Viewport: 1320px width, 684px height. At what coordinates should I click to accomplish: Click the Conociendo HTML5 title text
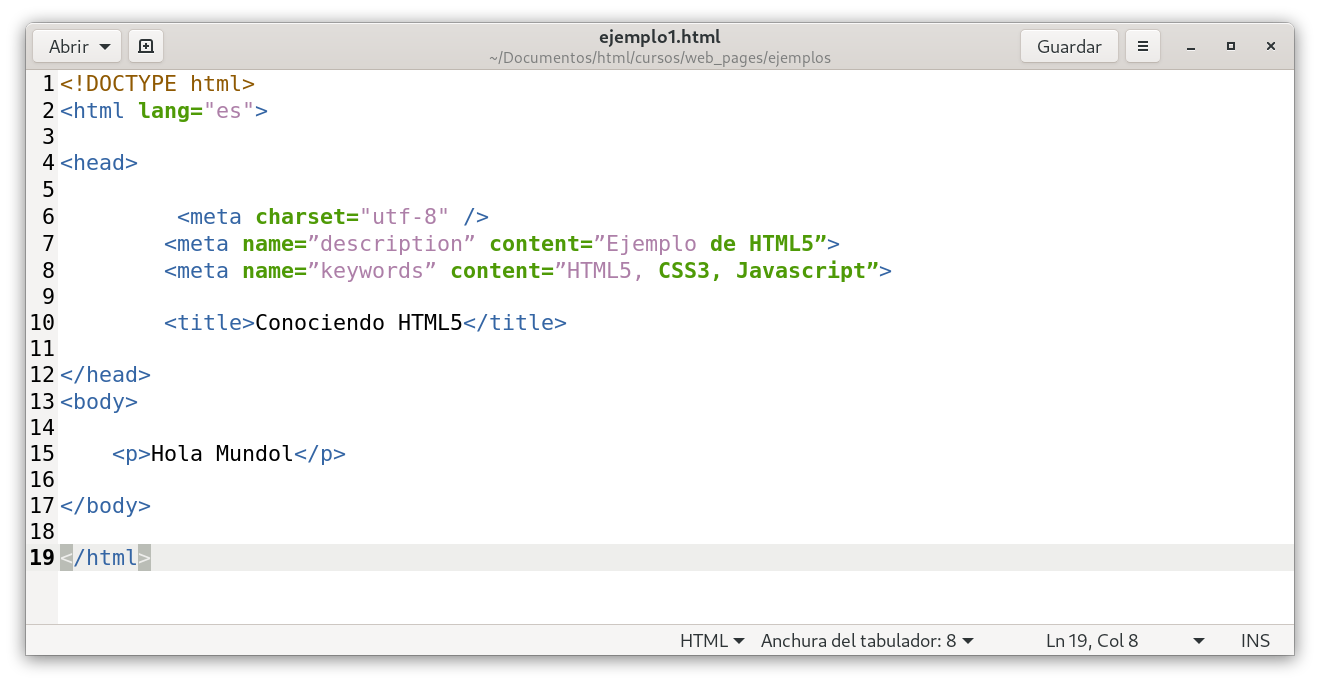[358, 323]
